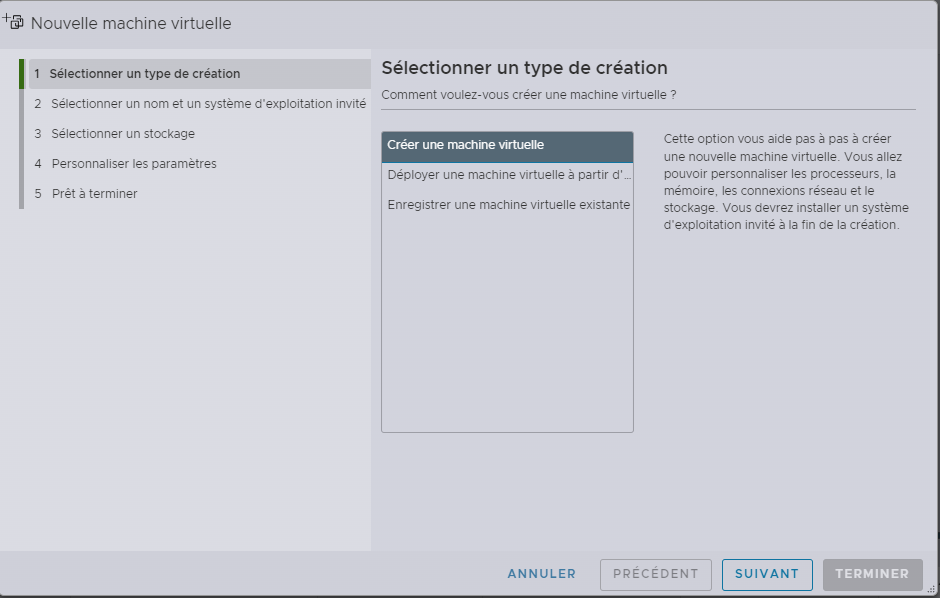This screenshot has width=940, height=598.
Task: Click the green active-step indicator bar
Action: (x=21, y=74)
